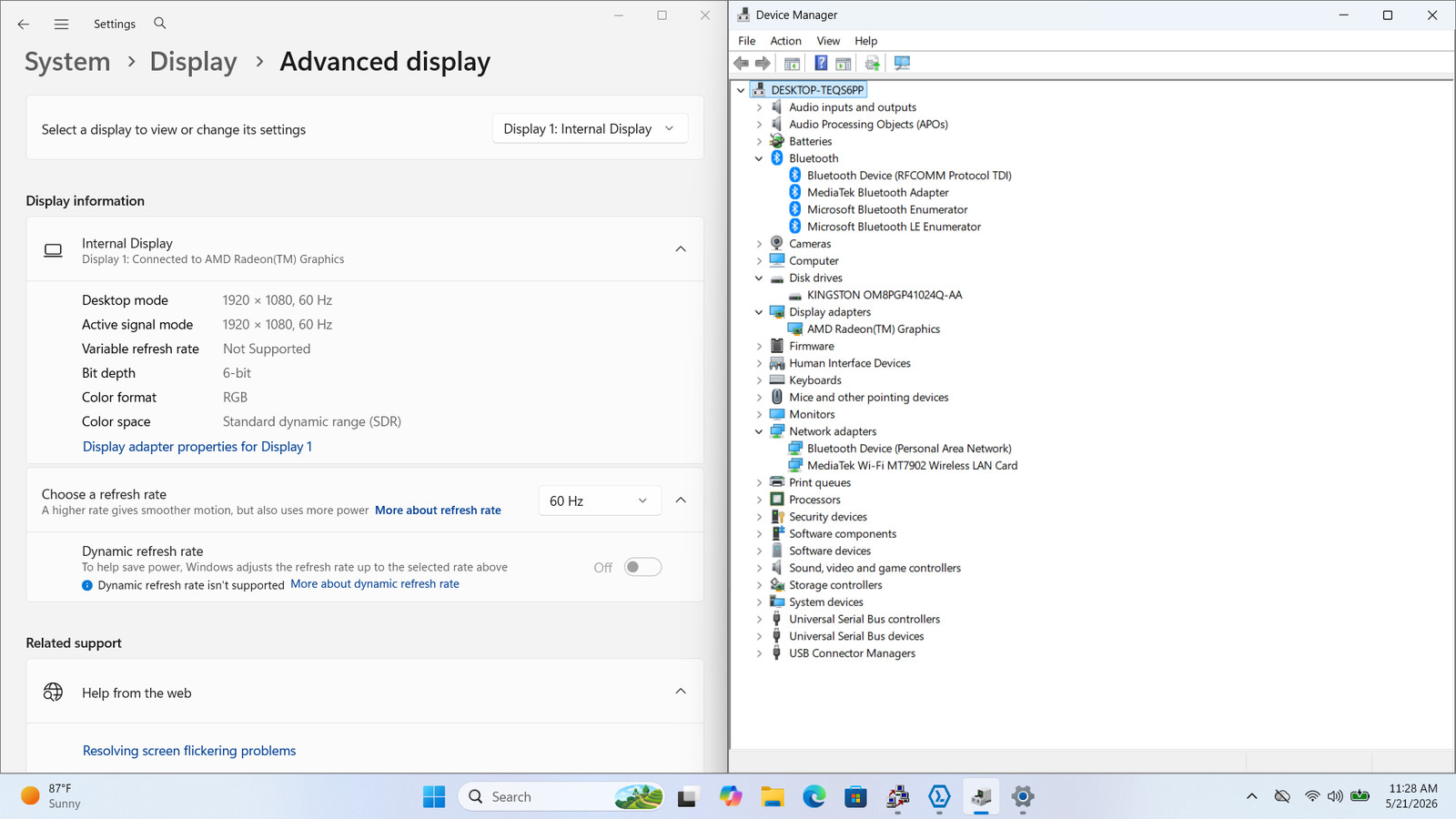1456x819 pixels.
Task: Click the Settings search magnifier icon
Action: (160, 24)
